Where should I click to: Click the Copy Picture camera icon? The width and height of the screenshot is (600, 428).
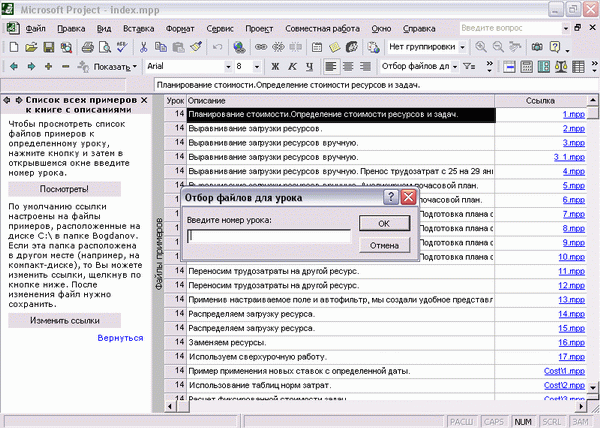pyautogui.click(x=537, y=47)
